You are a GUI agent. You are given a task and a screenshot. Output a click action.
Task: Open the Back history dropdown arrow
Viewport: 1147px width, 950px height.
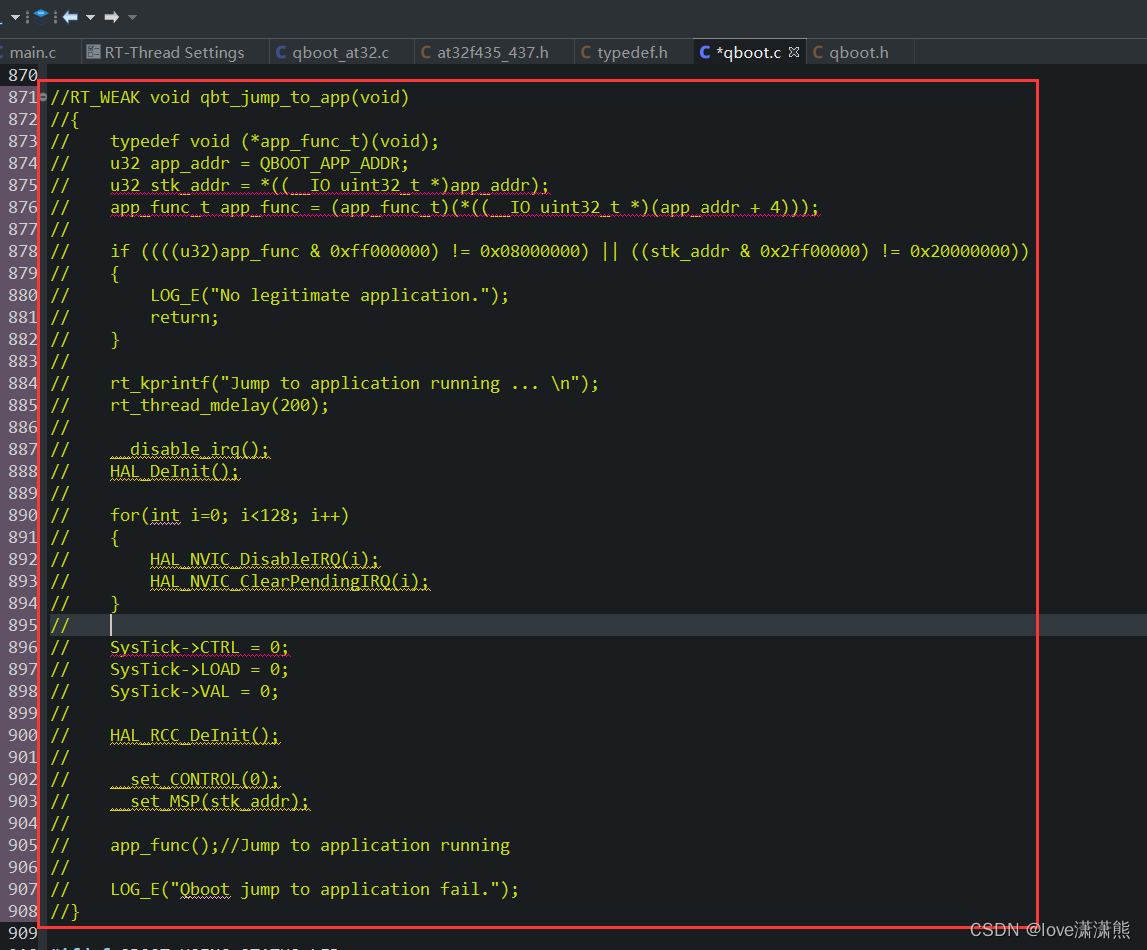(91, 17)
